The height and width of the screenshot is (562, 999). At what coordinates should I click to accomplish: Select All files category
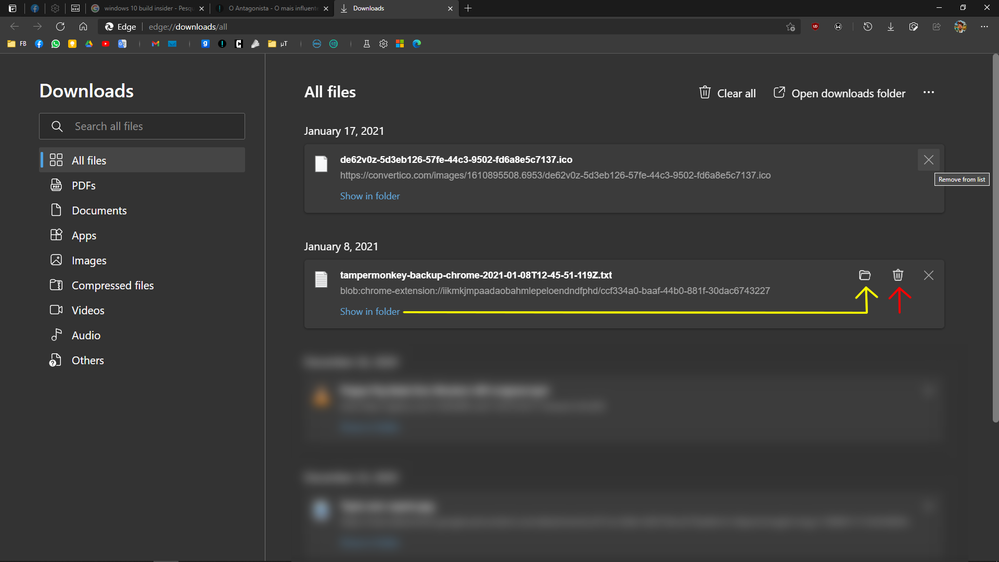(141, 160)
